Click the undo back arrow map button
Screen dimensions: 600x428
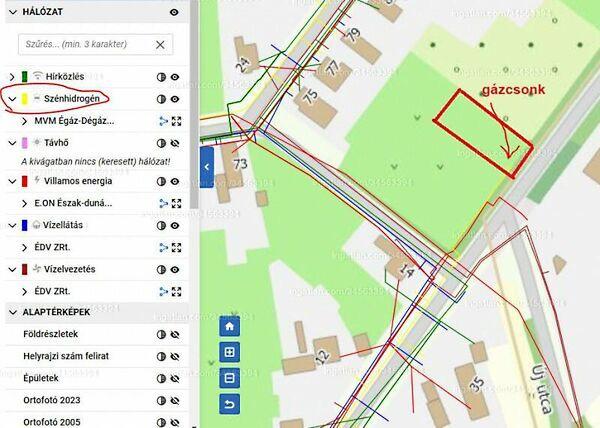pos(230,404)
